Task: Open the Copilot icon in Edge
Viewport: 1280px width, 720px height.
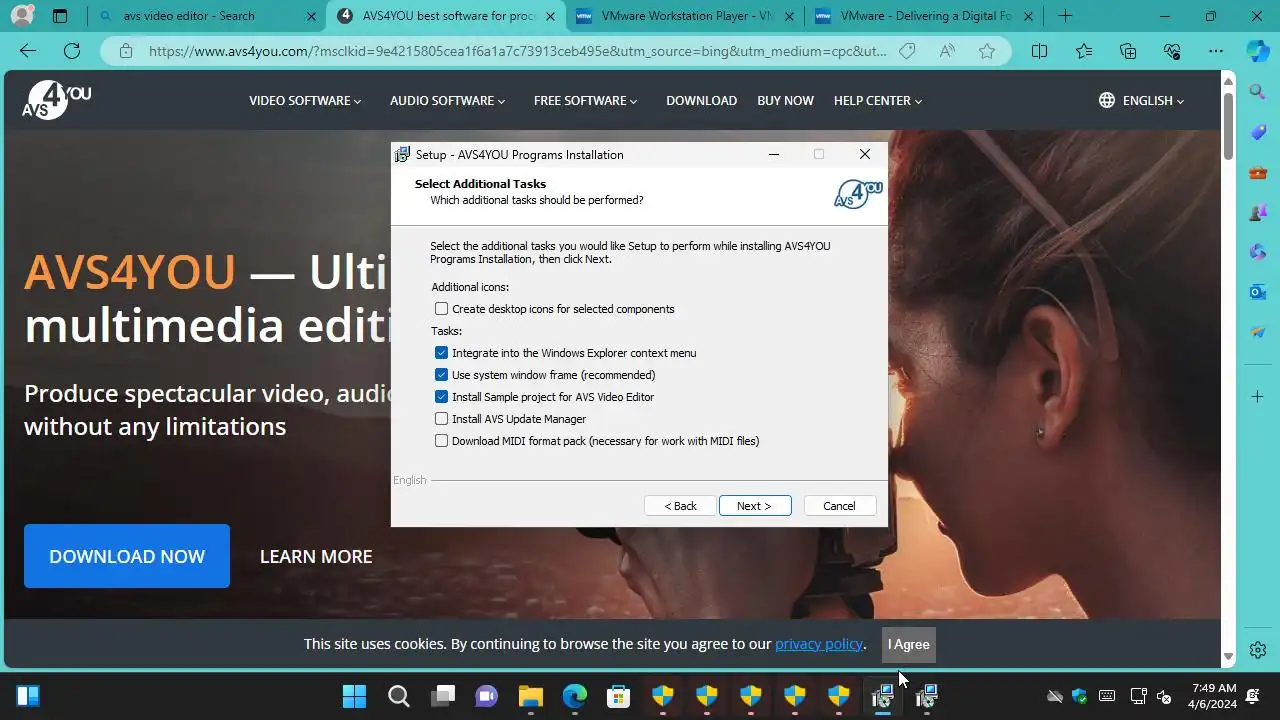Action: (x=1258, y=50)
